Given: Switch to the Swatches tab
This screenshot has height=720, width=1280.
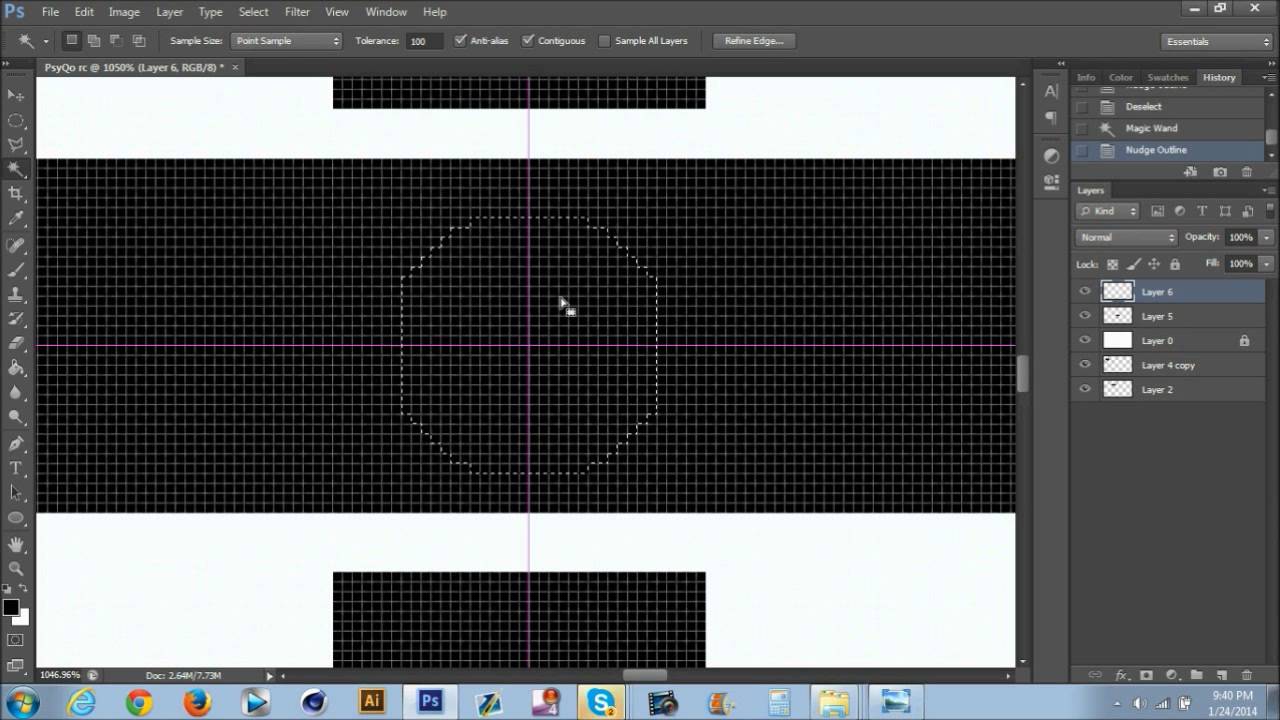Looking at the screenshot, I should [x=1168, y=77].
